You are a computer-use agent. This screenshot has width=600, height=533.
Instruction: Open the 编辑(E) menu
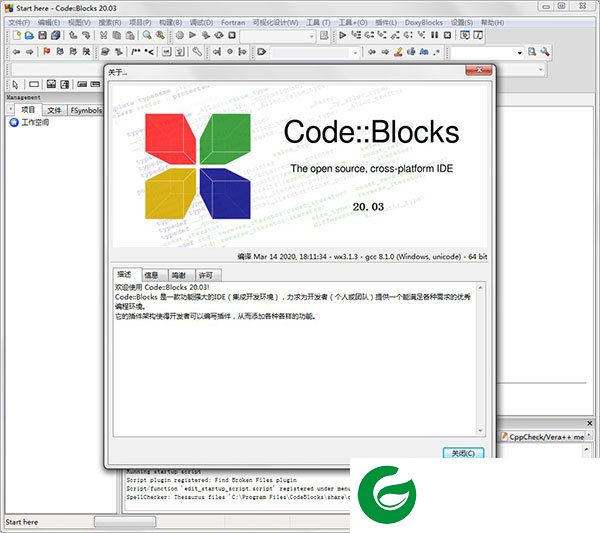coord(49,23)
